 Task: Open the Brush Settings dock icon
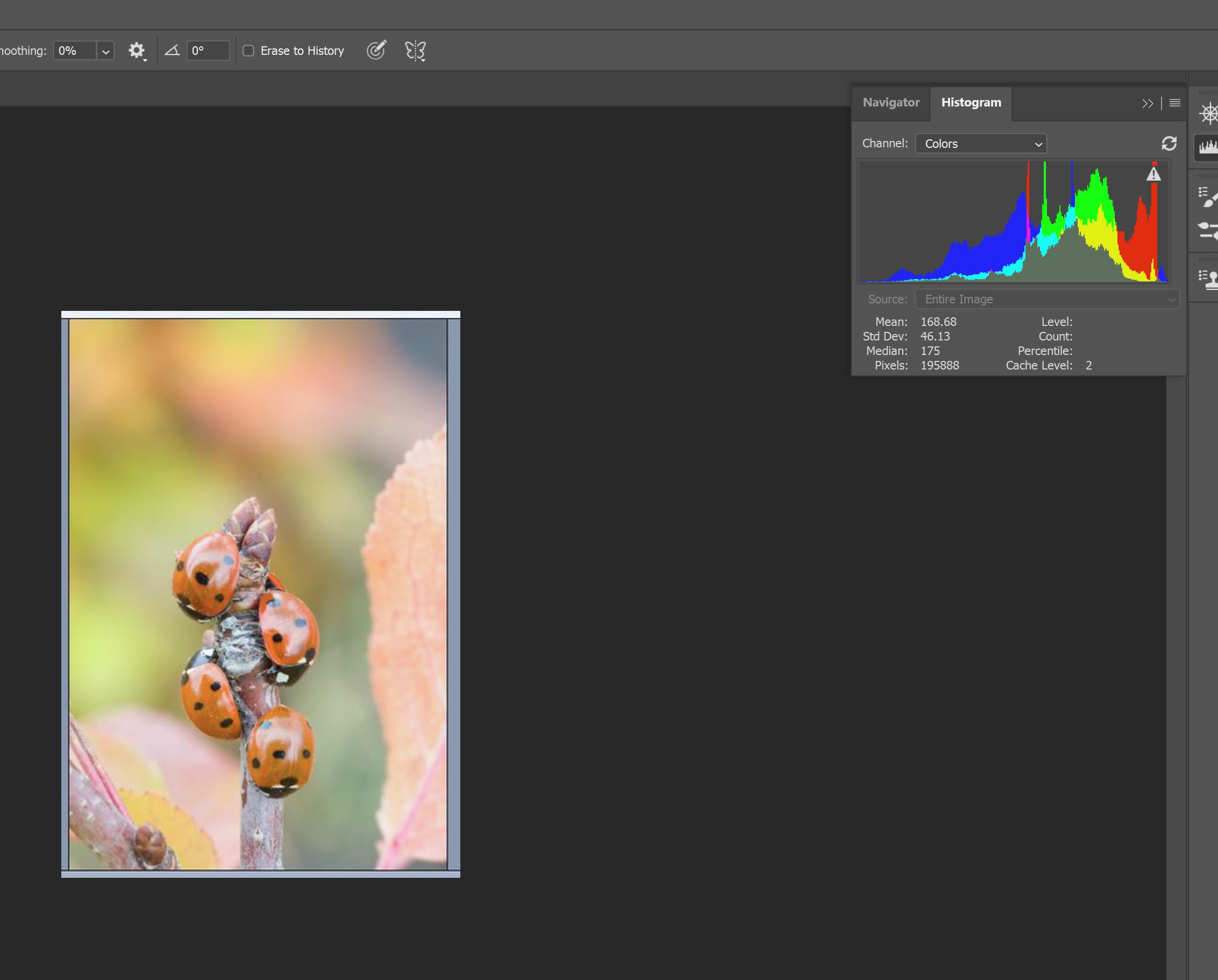(x=1208, y=231)
